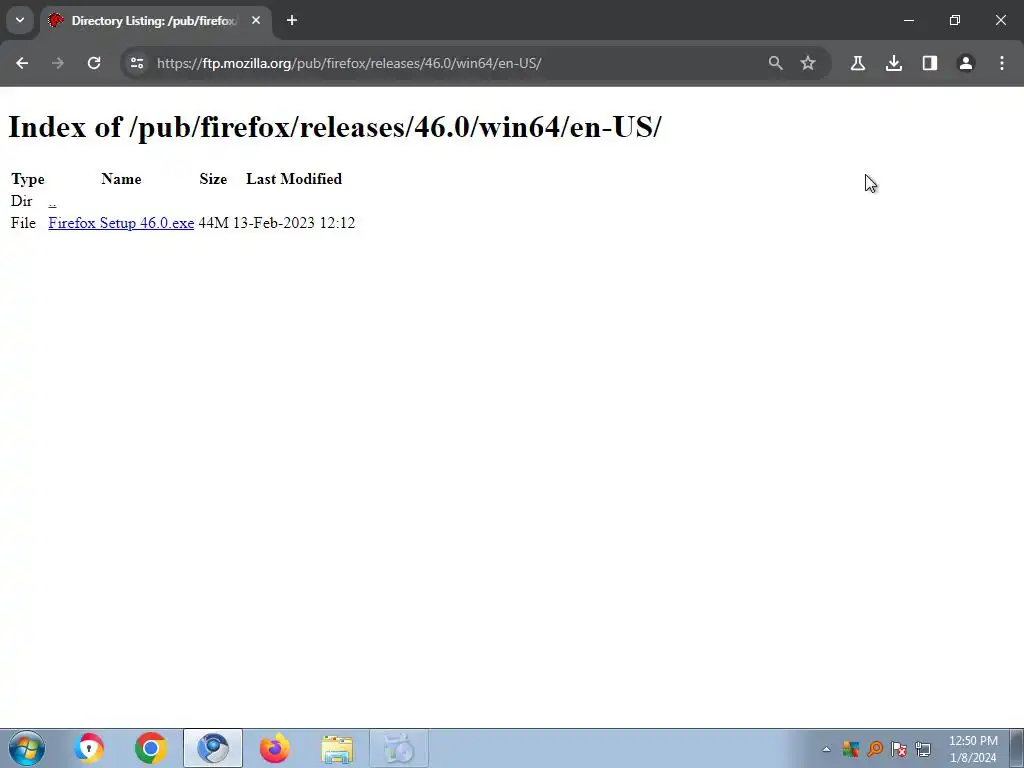This screenshot has width=1024, height=768.
Task: Click the Show desktop strip
Action: 1017,748
